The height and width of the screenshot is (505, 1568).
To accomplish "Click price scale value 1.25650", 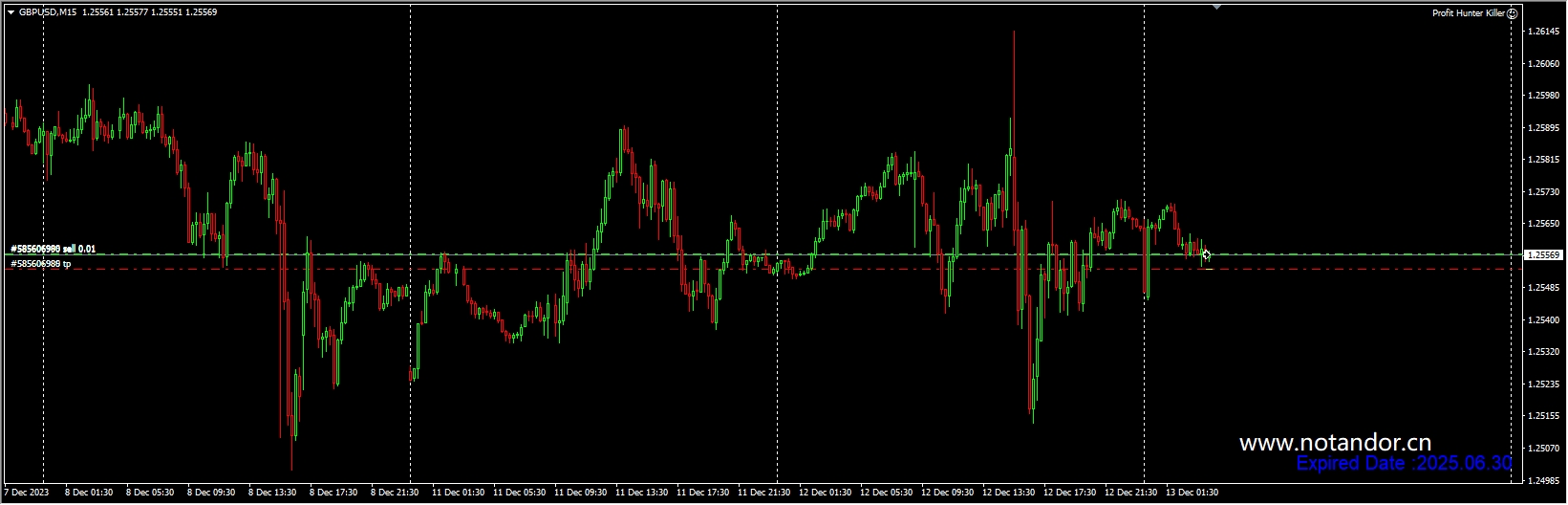I will pos(1544,224).
